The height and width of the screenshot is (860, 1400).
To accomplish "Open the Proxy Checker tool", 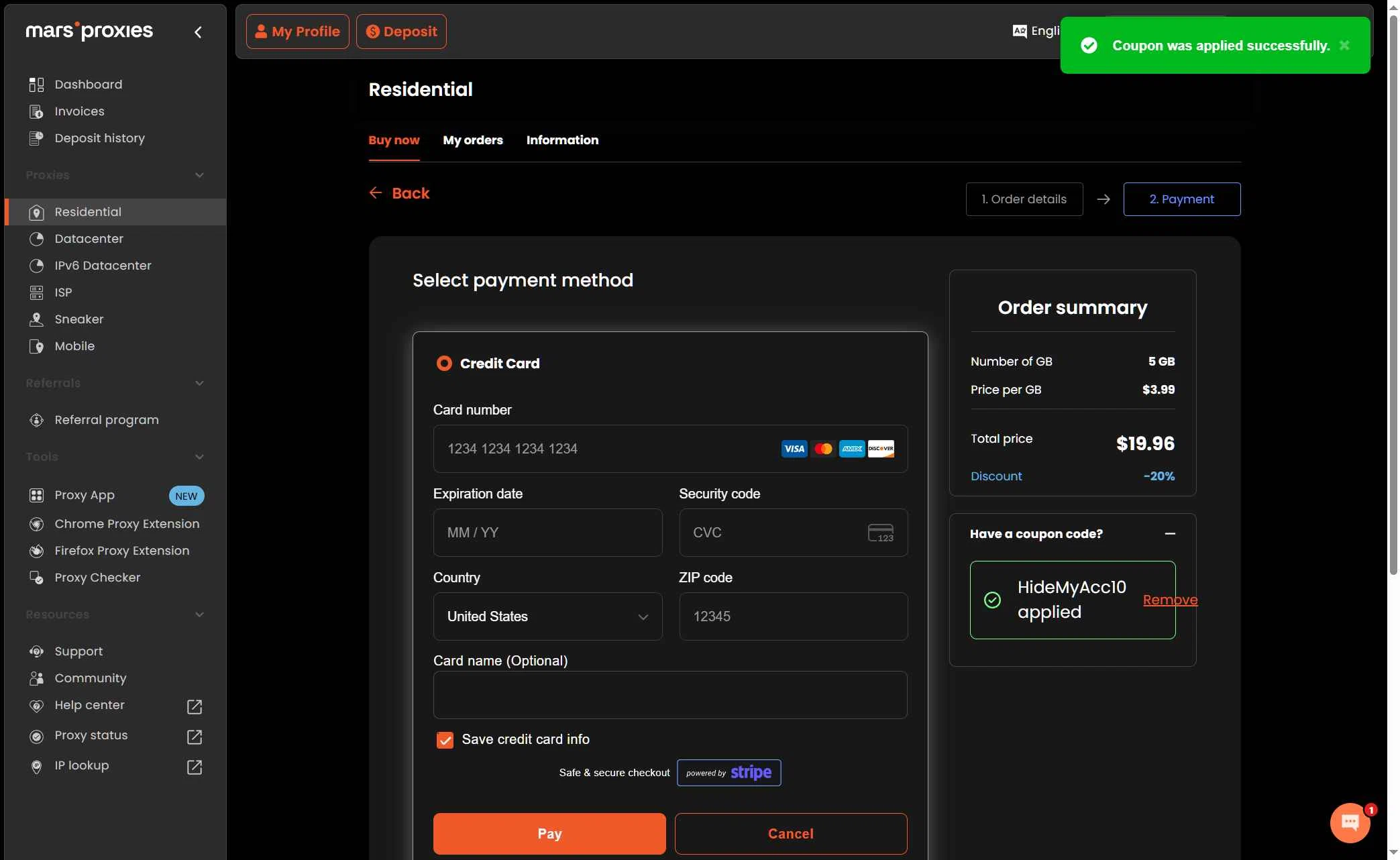I will pos(97,578).
